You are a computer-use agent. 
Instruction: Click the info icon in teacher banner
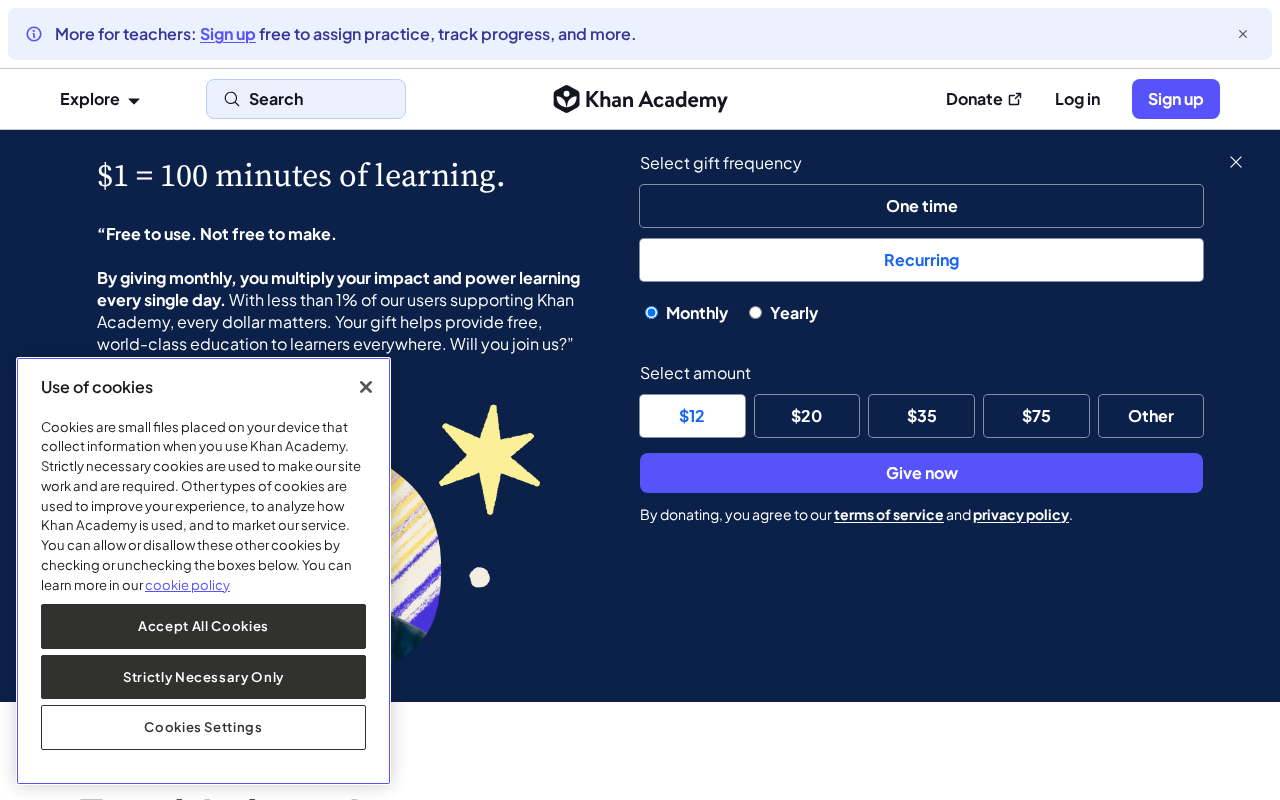(34, 34)
